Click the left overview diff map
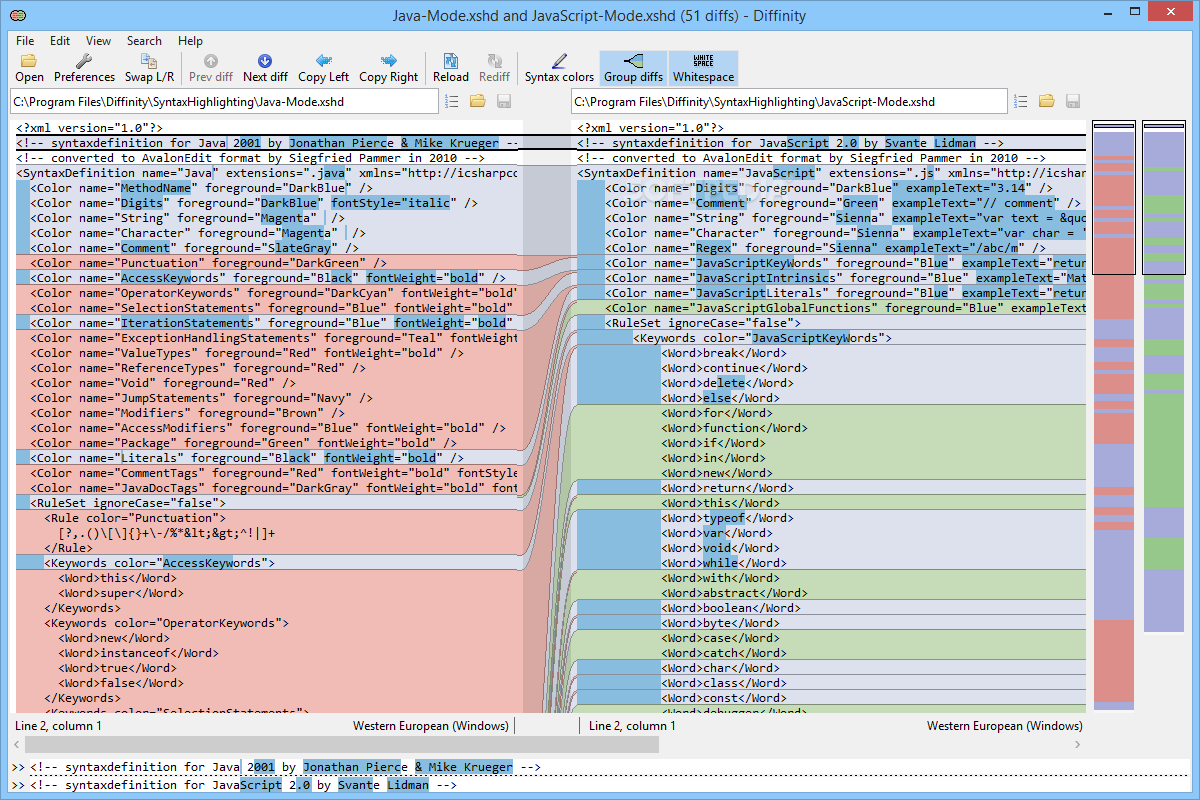Viewport: 1200px width, 800px height. (1113, 415)
